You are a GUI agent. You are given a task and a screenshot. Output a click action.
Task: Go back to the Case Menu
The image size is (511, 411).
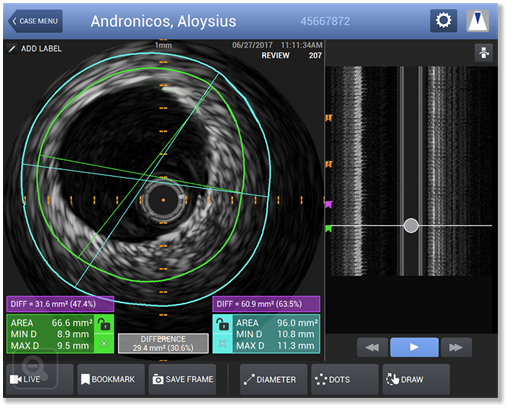(35, 21)
